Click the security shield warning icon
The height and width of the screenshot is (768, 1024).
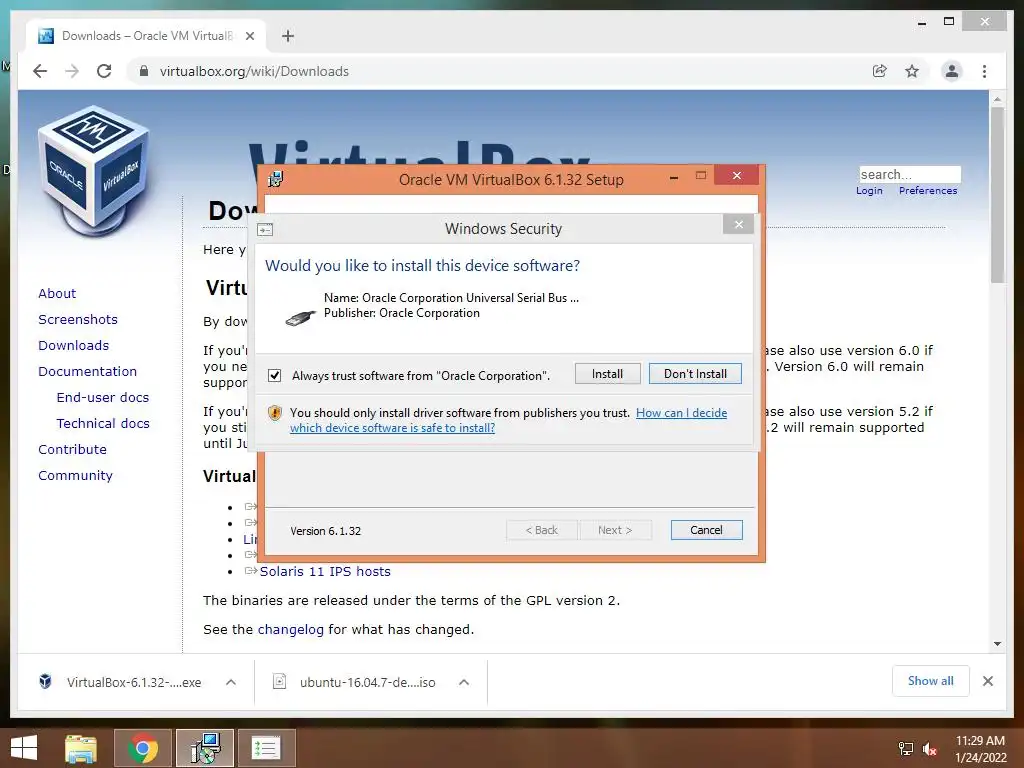coord(275,413)
